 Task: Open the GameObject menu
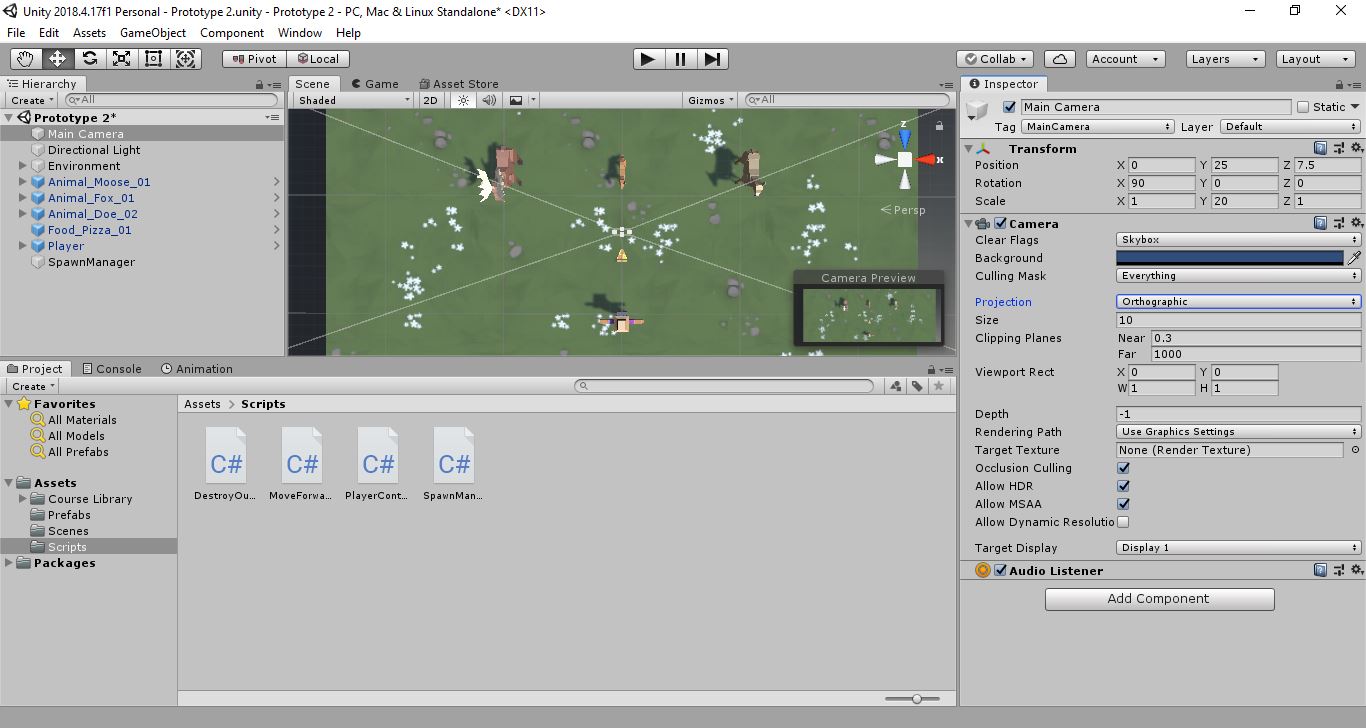[153, 33]
